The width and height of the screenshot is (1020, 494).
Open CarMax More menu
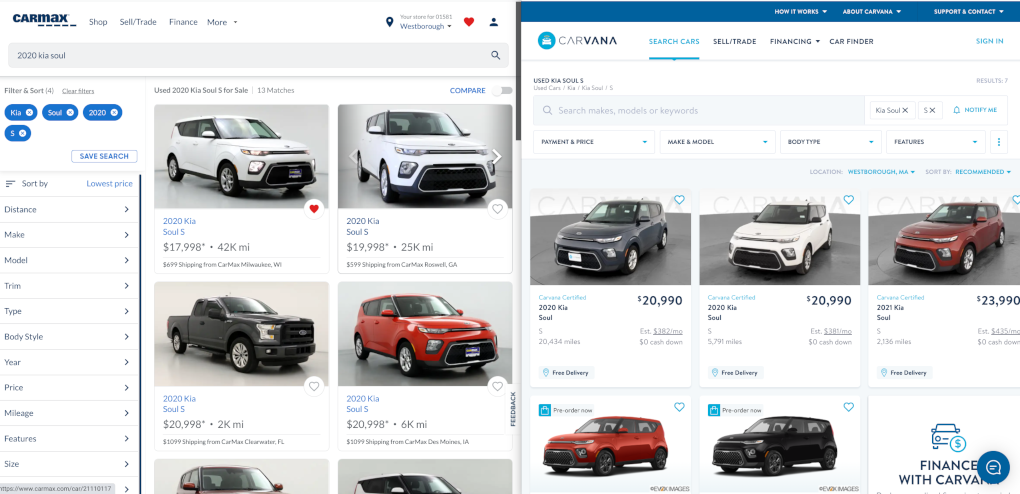pyautogui.click(x=222, y=22)
